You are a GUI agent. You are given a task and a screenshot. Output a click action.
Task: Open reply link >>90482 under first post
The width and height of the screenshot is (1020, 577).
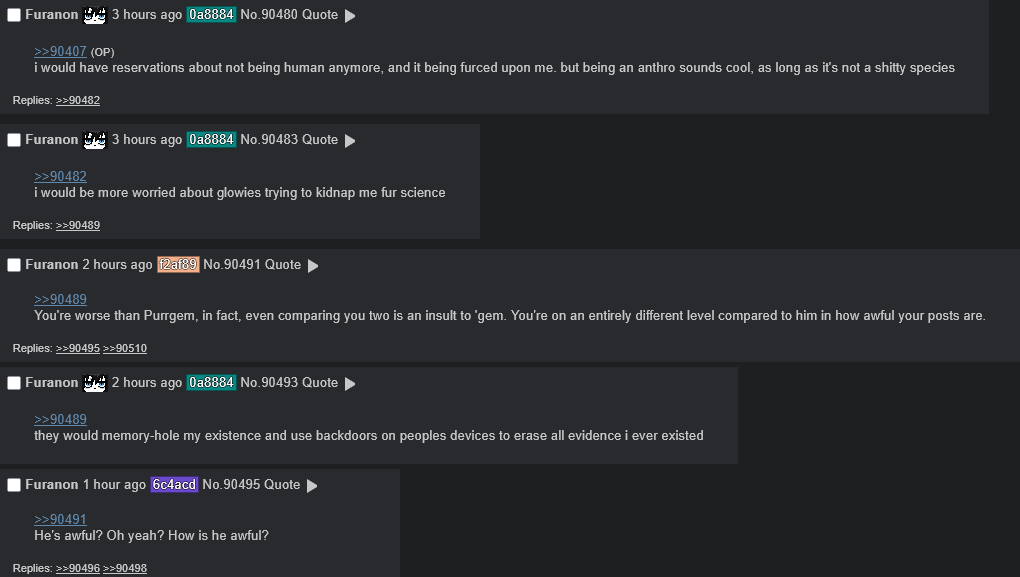pyautogui.click(x=78, y=100)
